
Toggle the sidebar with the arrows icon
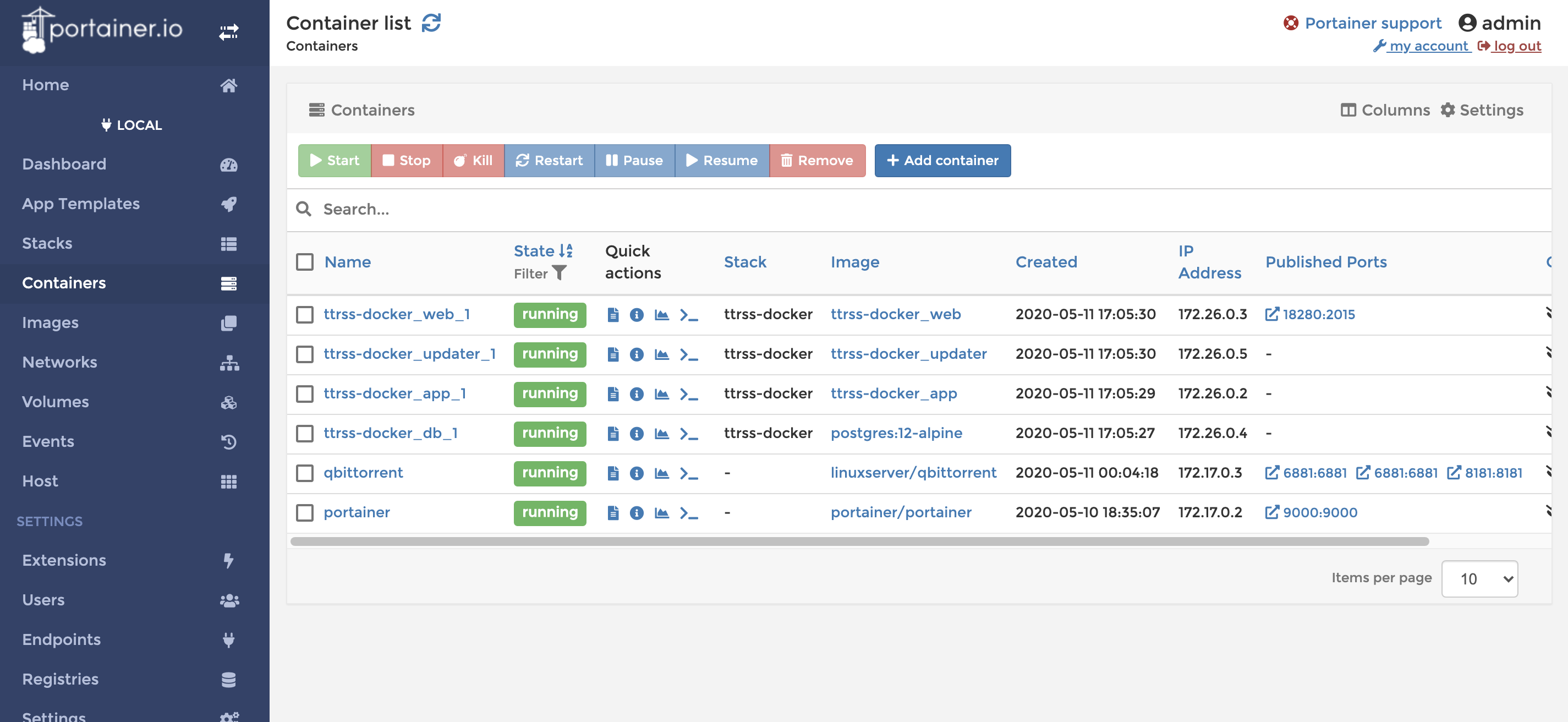229,32
